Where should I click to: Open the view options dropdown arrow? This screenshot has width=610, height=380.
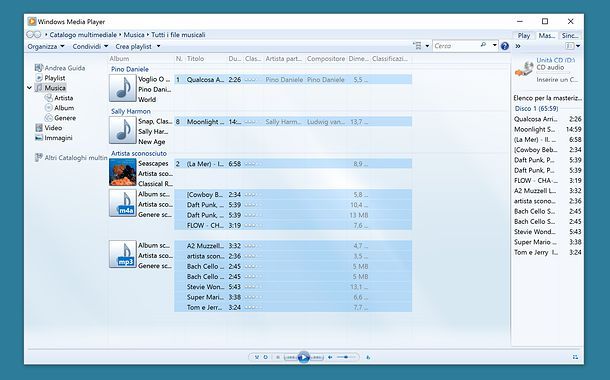click(427, 46)
